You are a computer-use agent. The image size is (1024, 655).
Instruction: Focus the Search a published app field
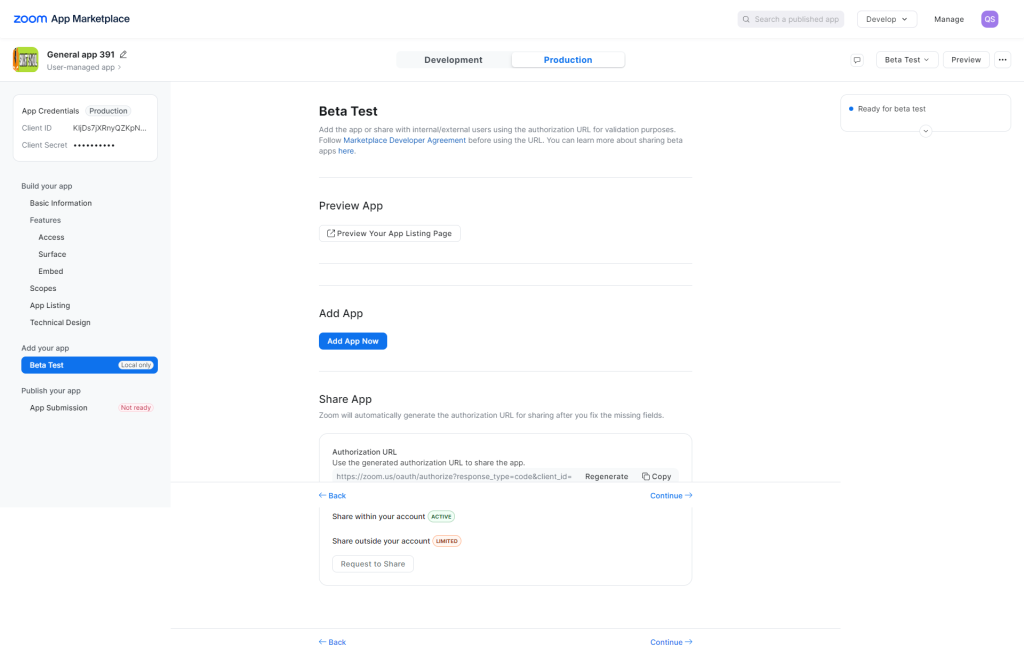(x=791, y=19)
